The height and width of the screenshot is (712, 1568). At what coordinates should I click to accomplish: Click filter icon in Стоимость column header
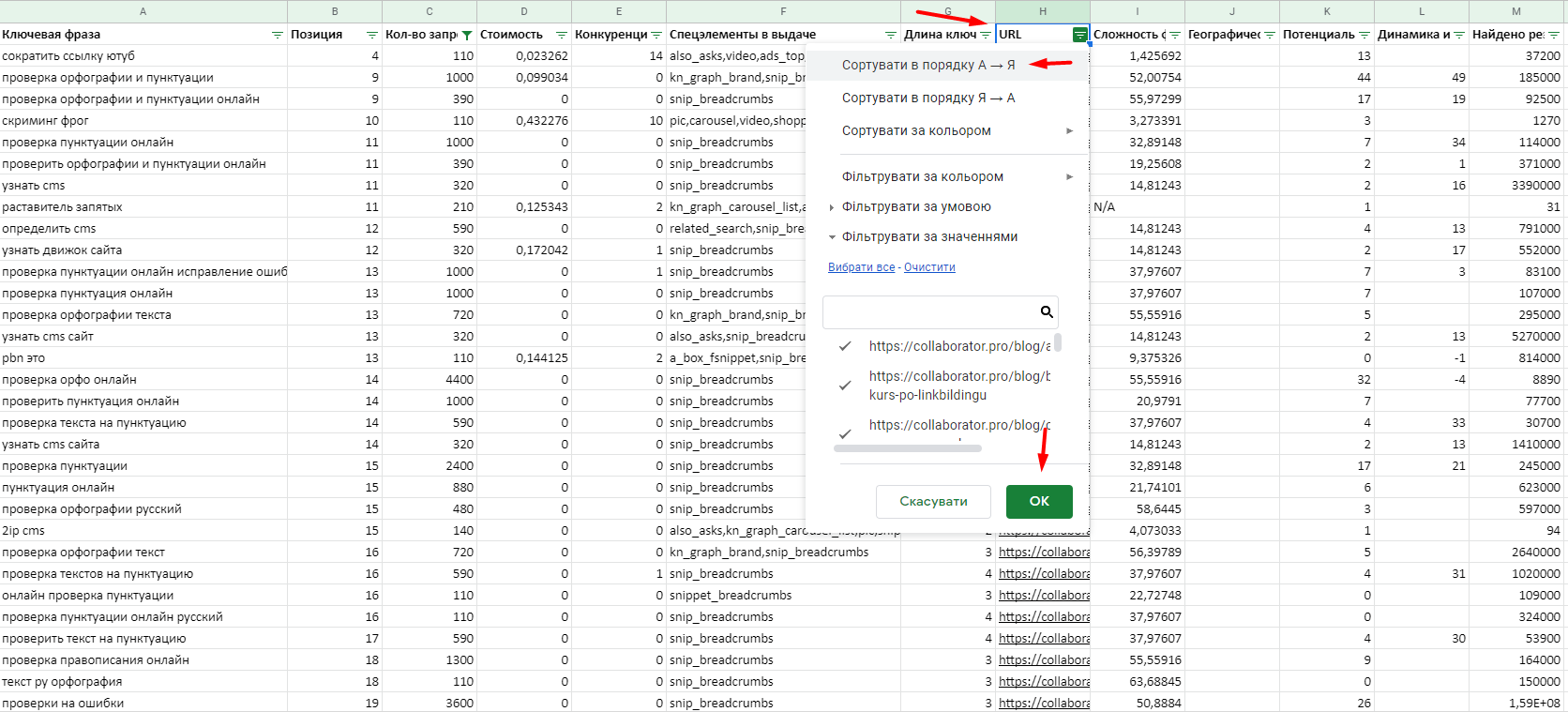pos(561,35)
